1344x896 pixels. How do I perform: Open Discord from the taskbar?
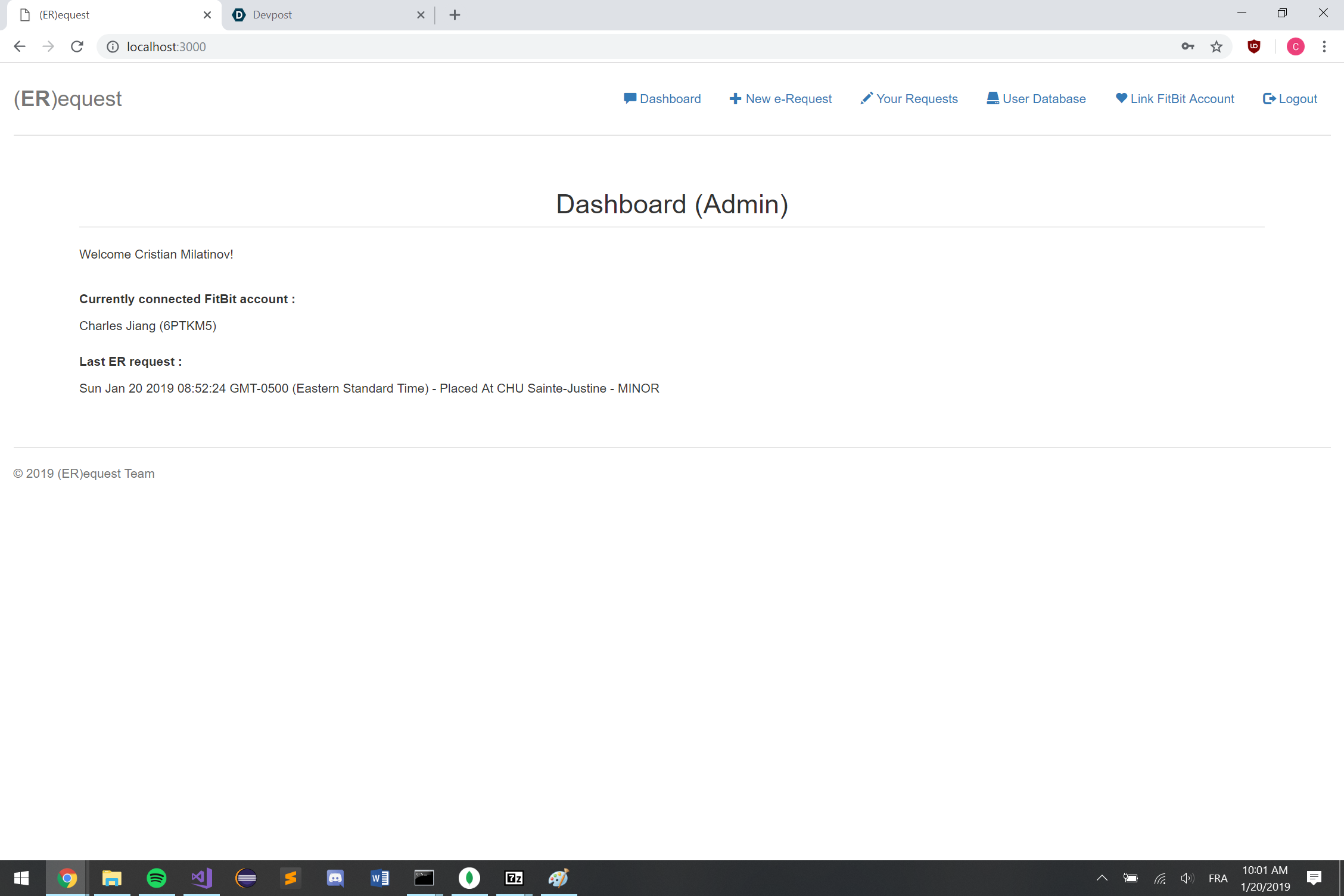(x=335, y=878)
